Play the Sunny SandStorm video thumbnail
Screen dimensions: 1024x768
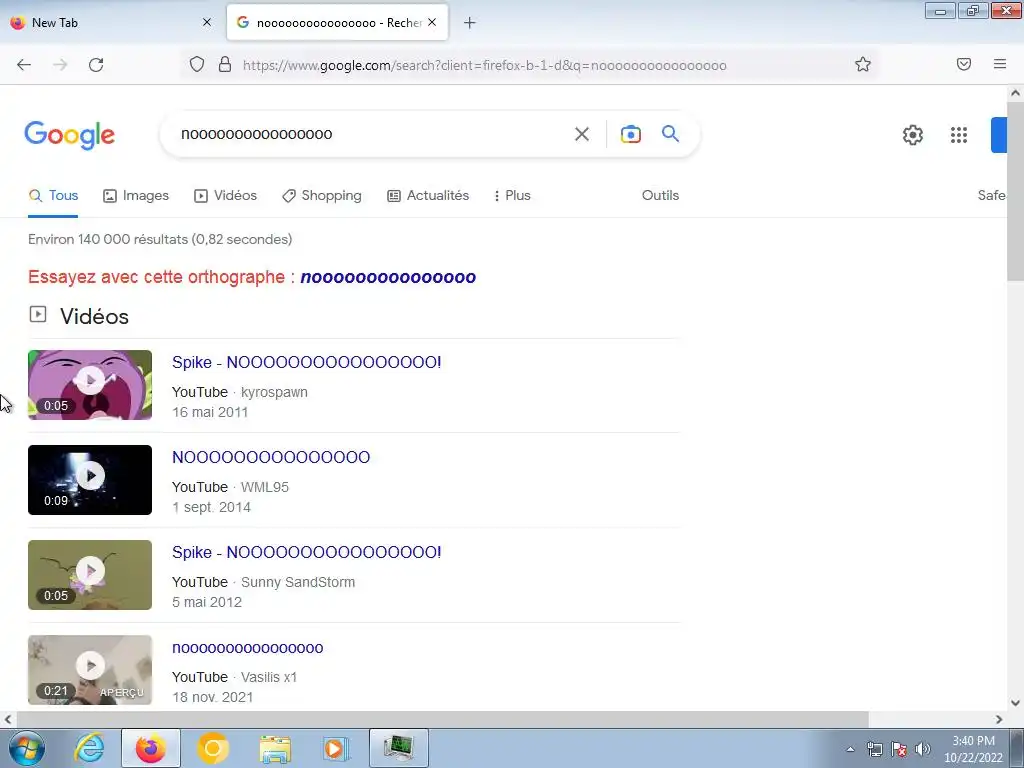pos(90,575)
